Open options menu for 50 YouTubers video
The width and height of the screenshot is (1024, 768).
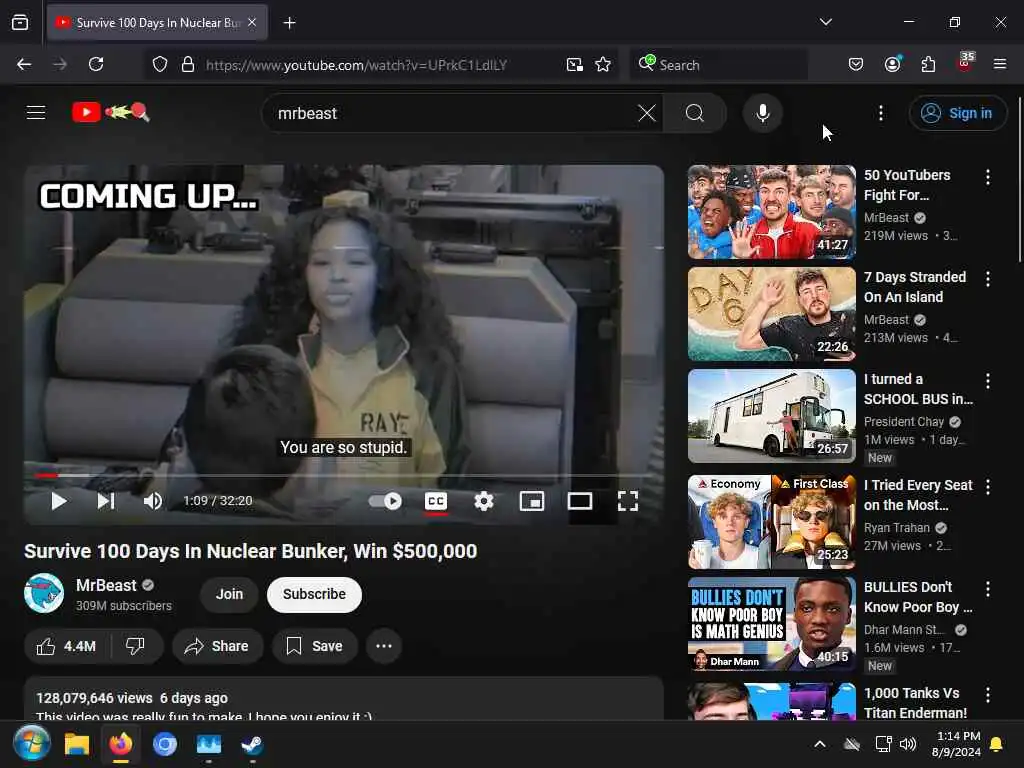[988, 177]
